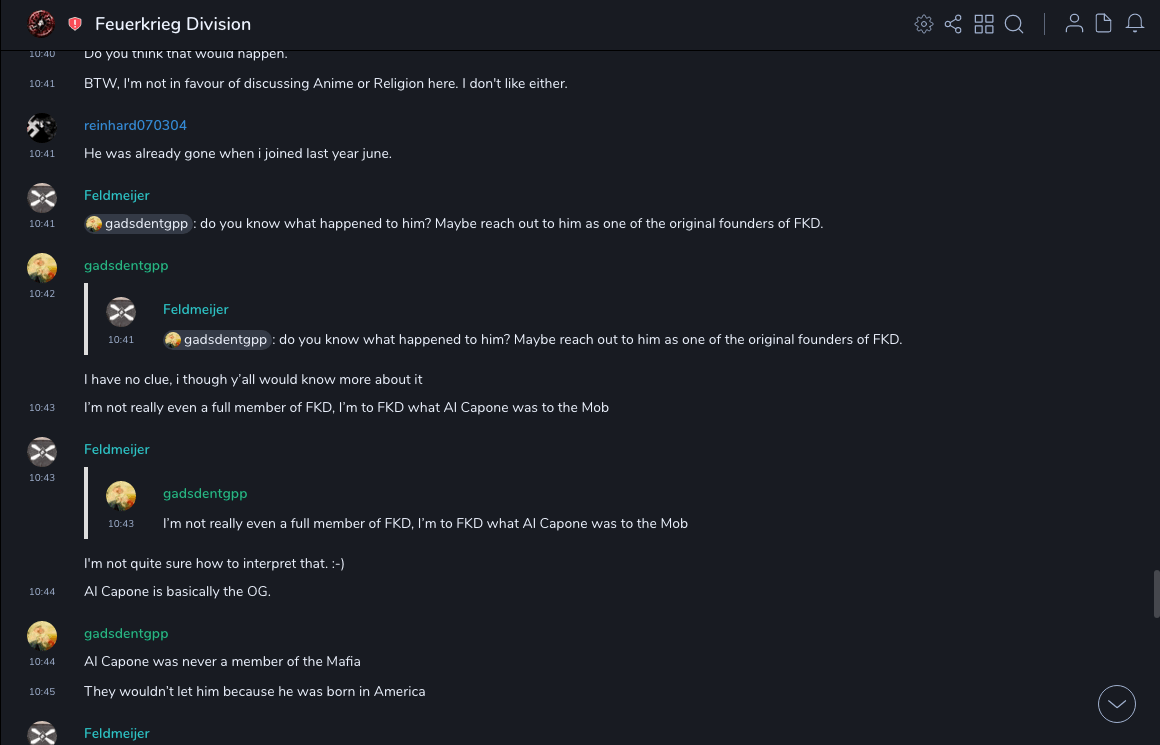Open the members person icon
Screen dimensions: 1160x745
(1074, 24)
